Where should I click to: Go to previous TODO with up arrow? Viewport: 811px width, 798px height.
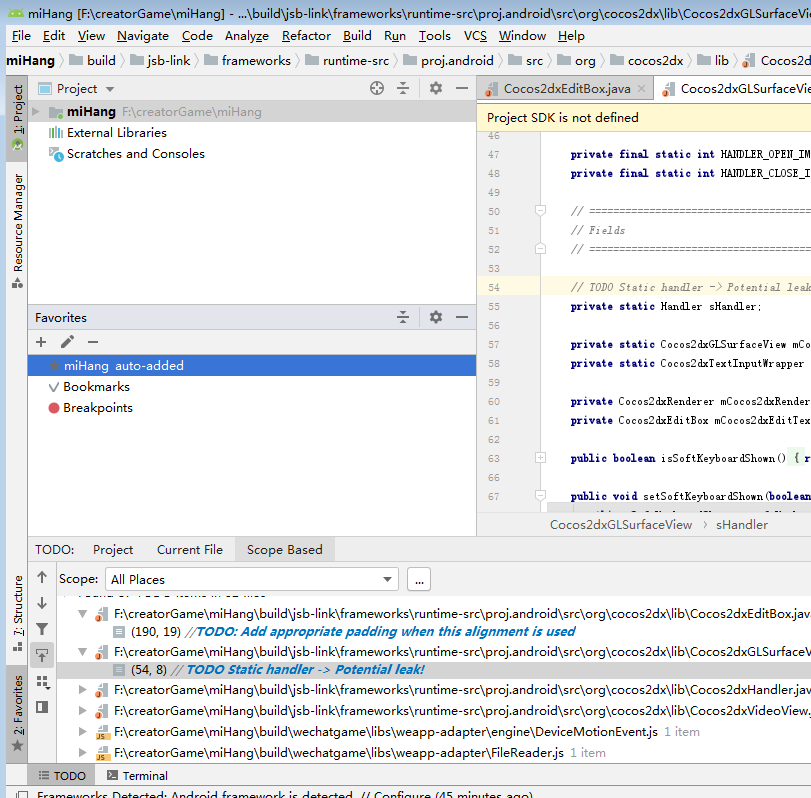point(42,577)
